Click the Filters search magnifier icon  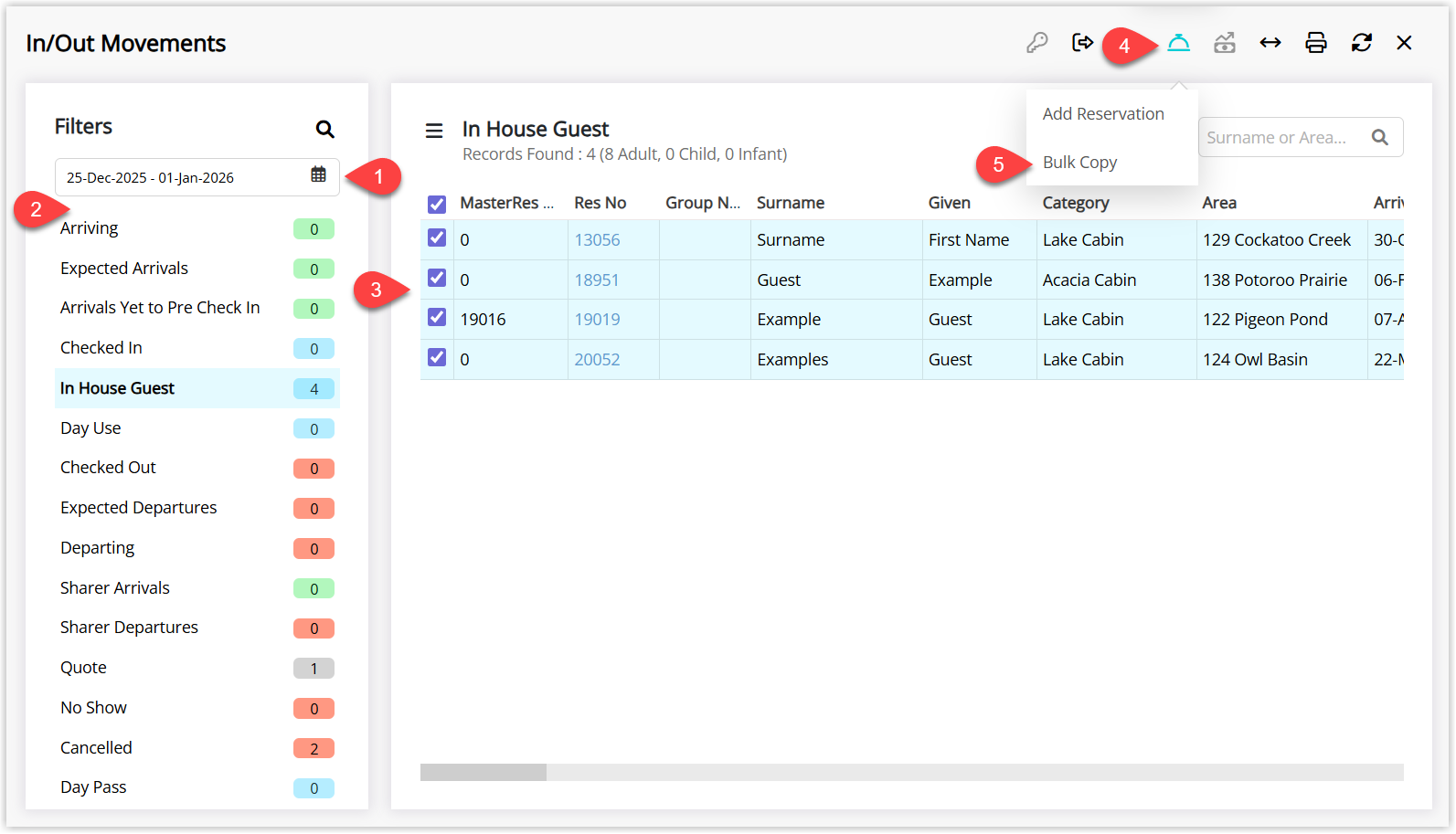324,129
